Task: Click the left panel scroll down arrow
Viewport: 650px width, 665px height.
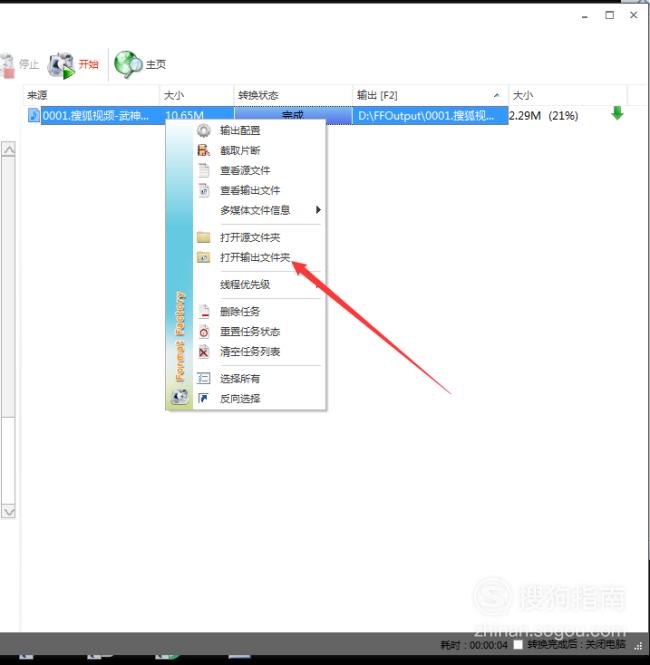Action: click(8, 511)
